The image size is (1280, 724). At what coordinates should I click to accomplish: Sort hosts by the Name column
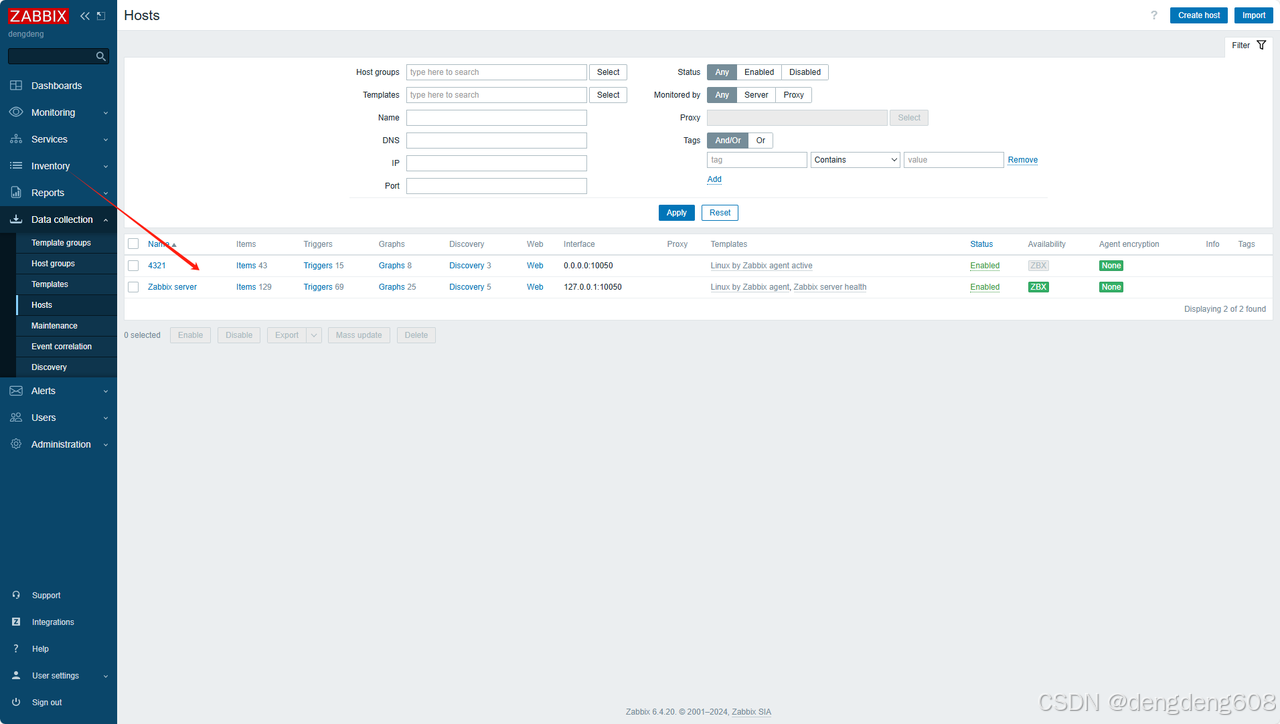[x=162, y=244]
